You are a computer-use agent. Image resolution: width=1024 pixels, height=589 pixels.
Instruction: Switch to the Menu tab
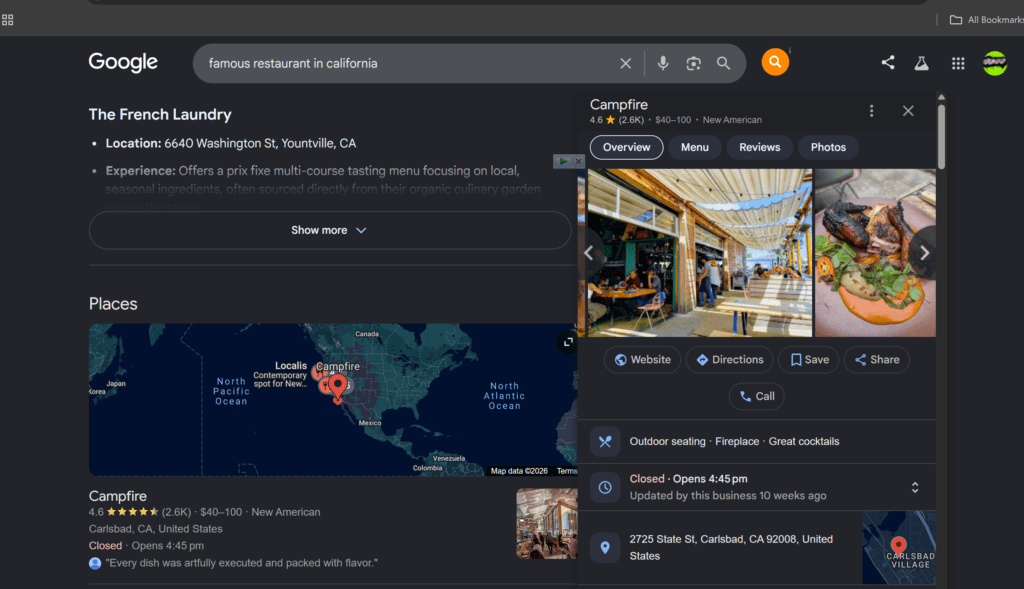click(x=695, y=148)
